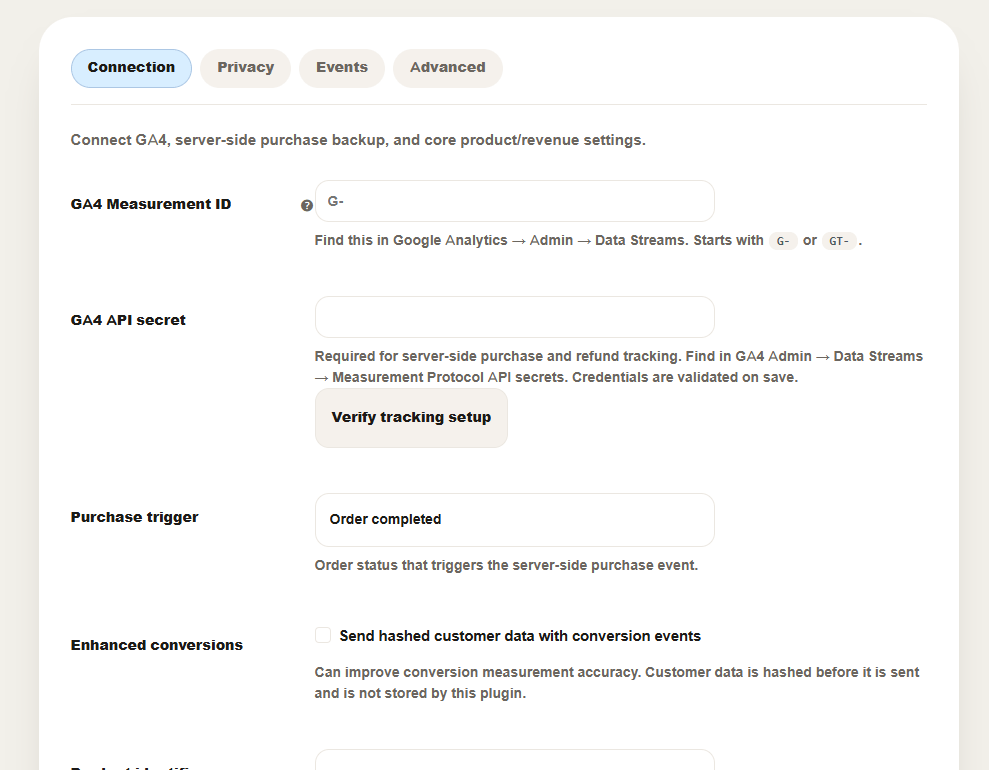989x770 pixels.
Task: Click the 'G-' code hint badge
Action: 783,241
